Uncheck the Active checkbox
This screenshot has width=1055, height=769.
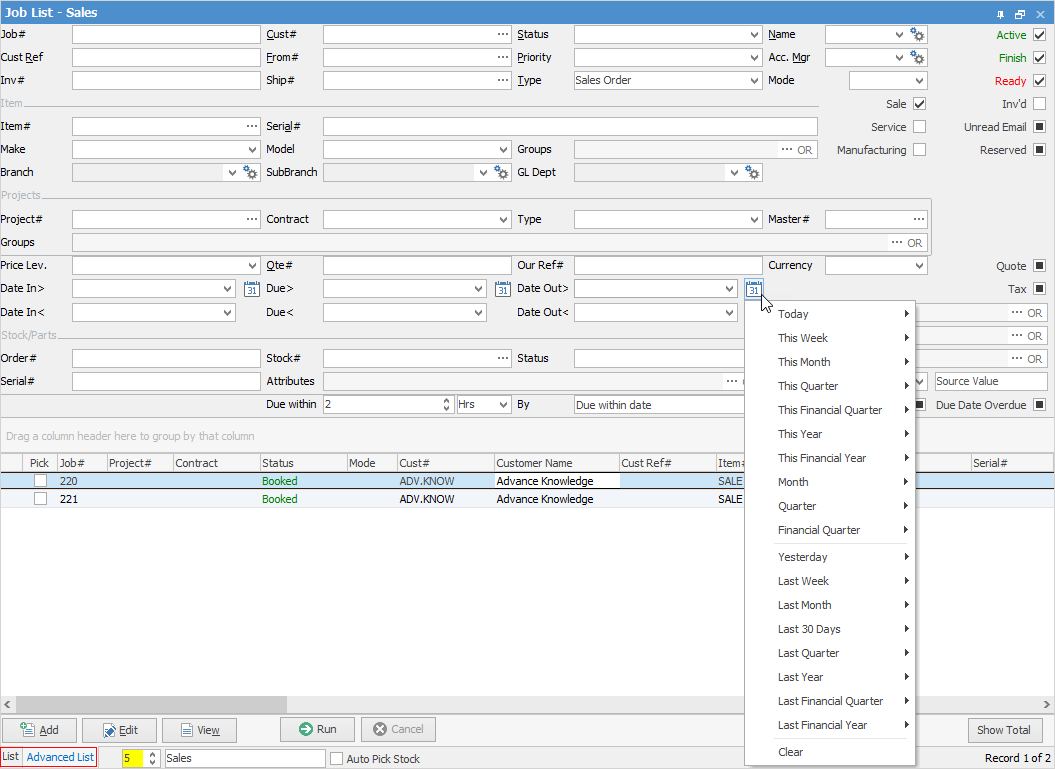pyautogui.click(x=1040, y=35)
